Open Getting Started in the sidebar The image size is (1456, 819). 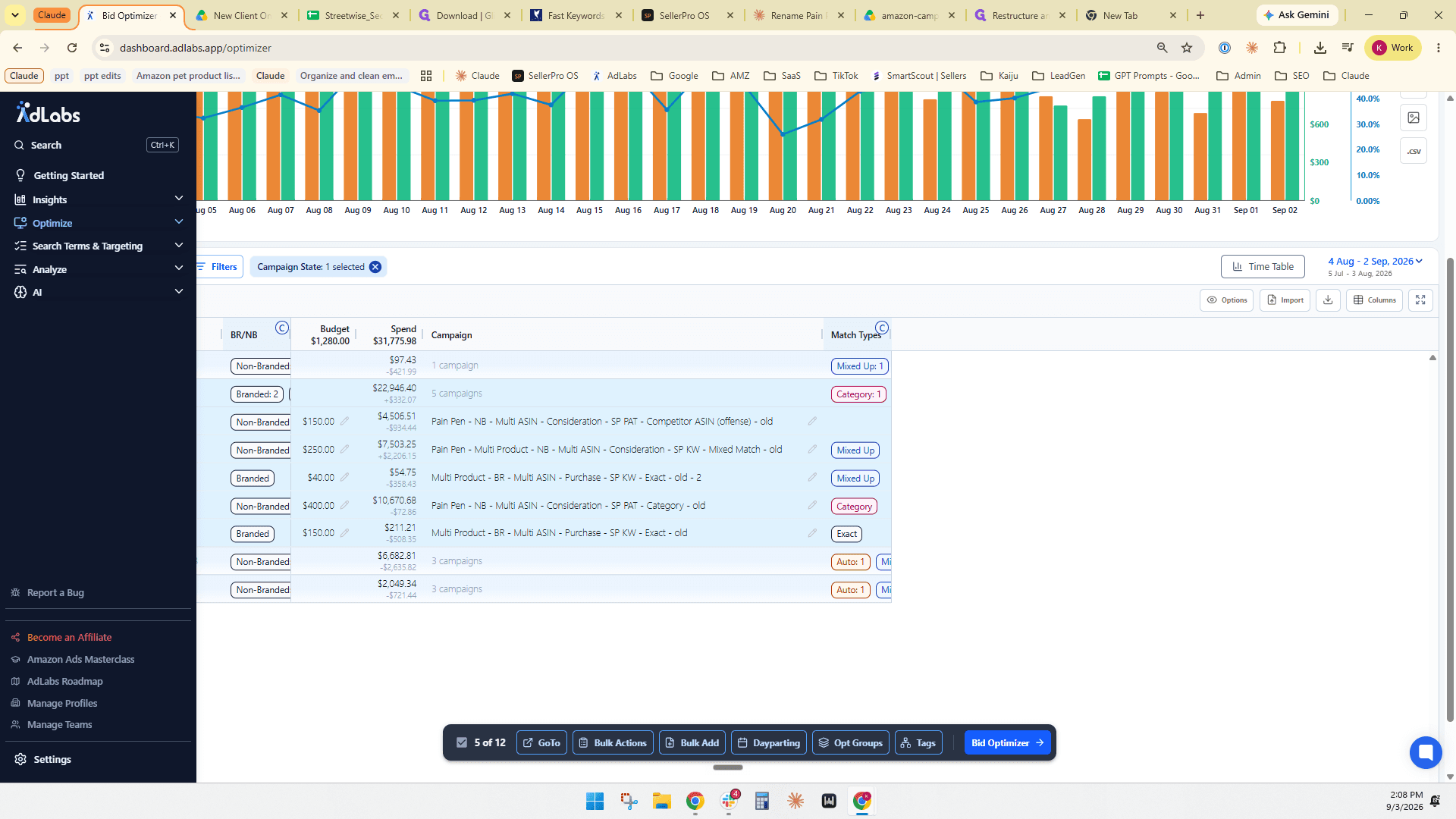[x=68, y=175]
